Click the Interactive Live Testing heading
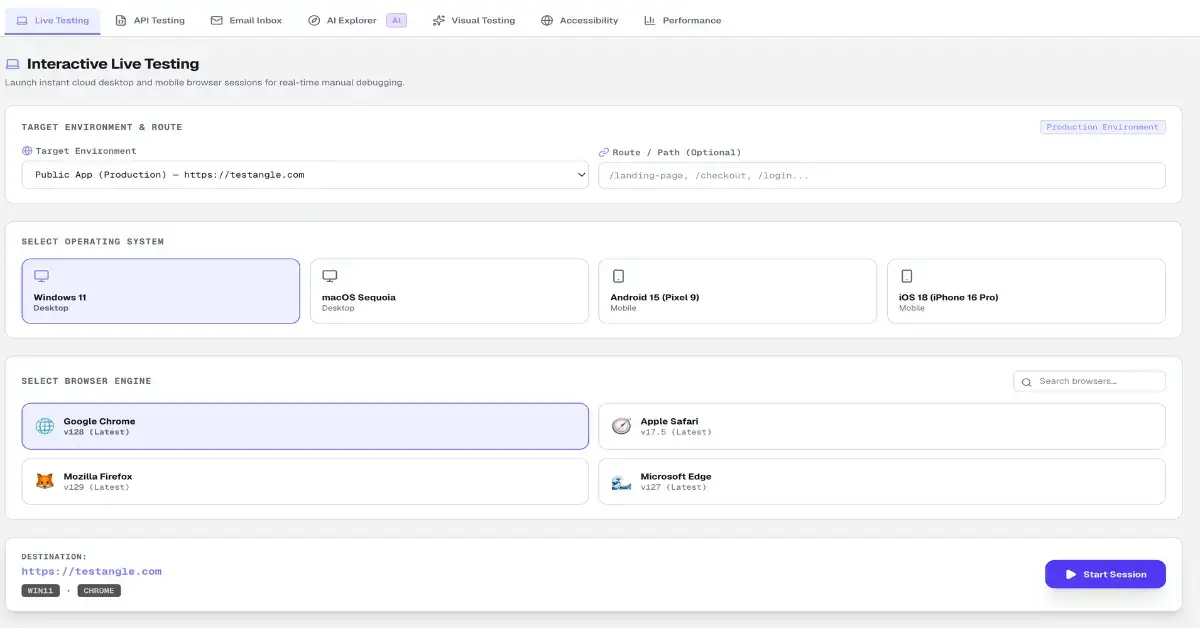Viewport: 1200px width, 628px height. click(x=113, y=64)
